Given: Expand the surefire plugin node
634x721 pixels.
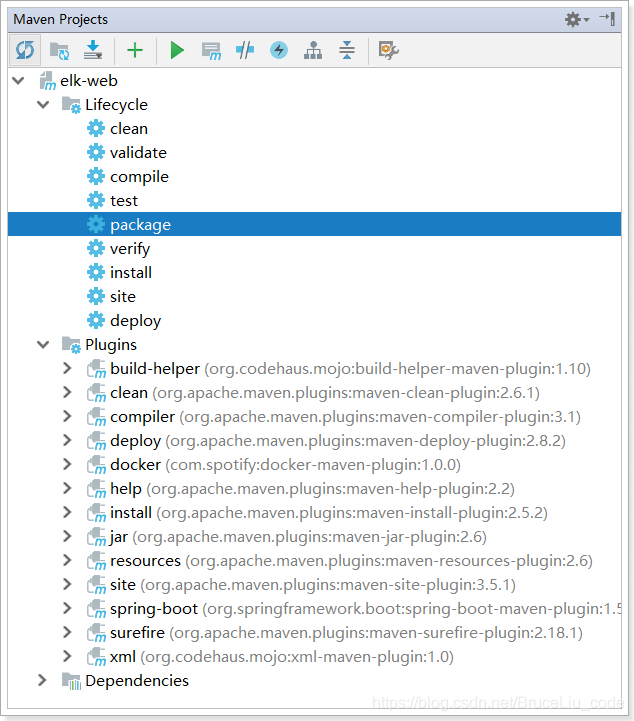Looking at the screenshot, I should click(67, 632).
